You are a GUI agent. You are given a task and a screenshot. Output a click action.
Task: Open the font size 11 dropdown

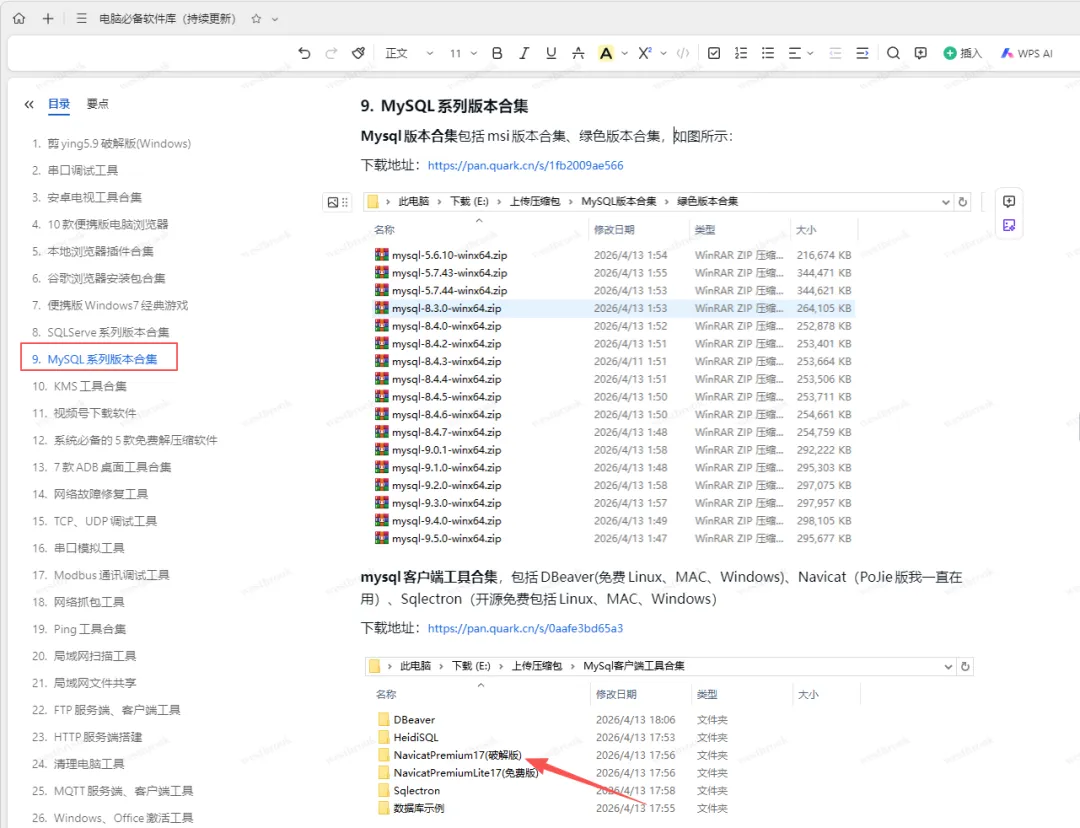click(x=463, y=53)
